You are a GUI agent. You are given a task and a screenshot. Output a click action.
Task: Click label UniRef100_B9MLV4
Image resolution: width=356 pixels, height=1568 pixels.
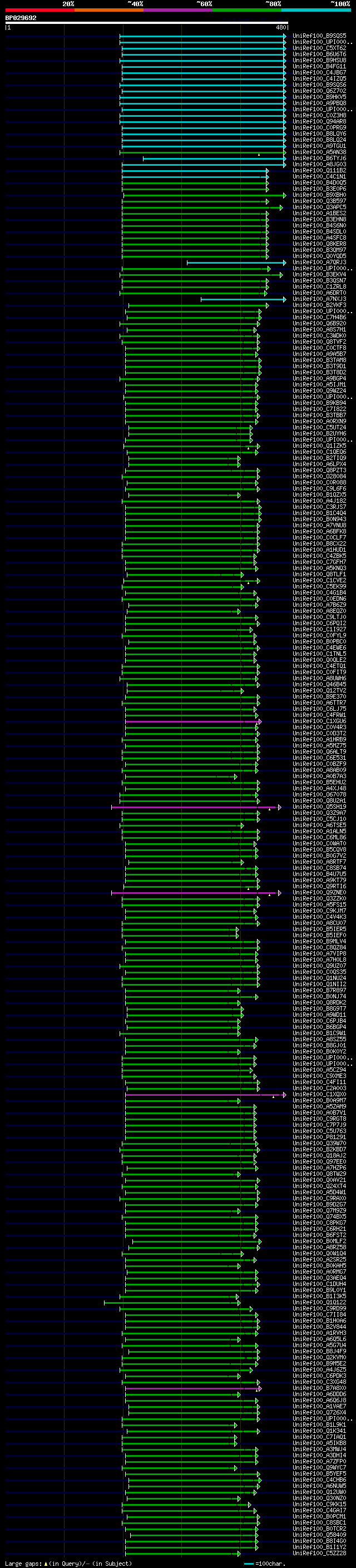[x=319, y=942]
